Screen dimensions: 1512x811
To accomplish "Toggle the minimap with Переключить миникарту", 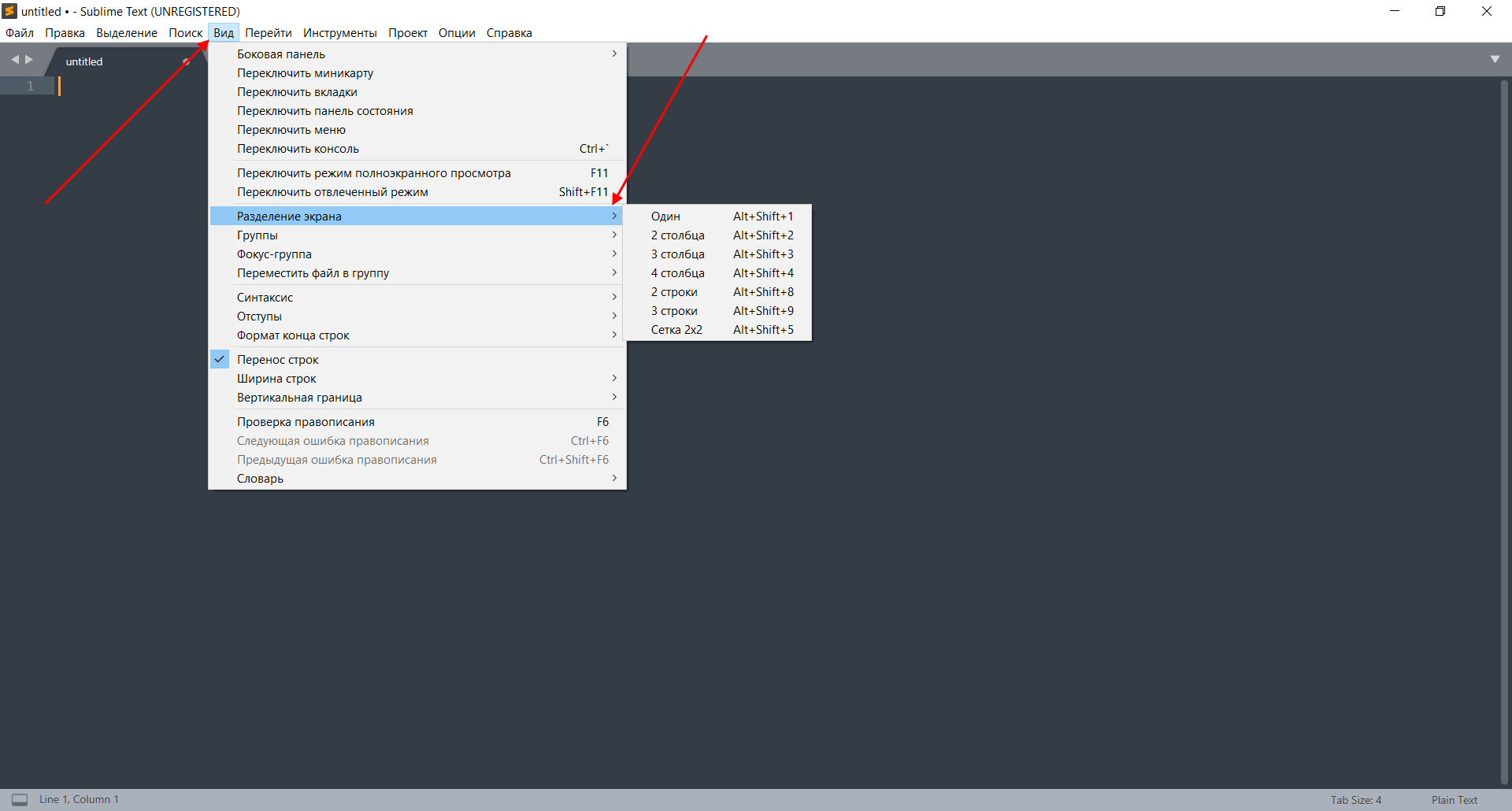I will point(305,72).
